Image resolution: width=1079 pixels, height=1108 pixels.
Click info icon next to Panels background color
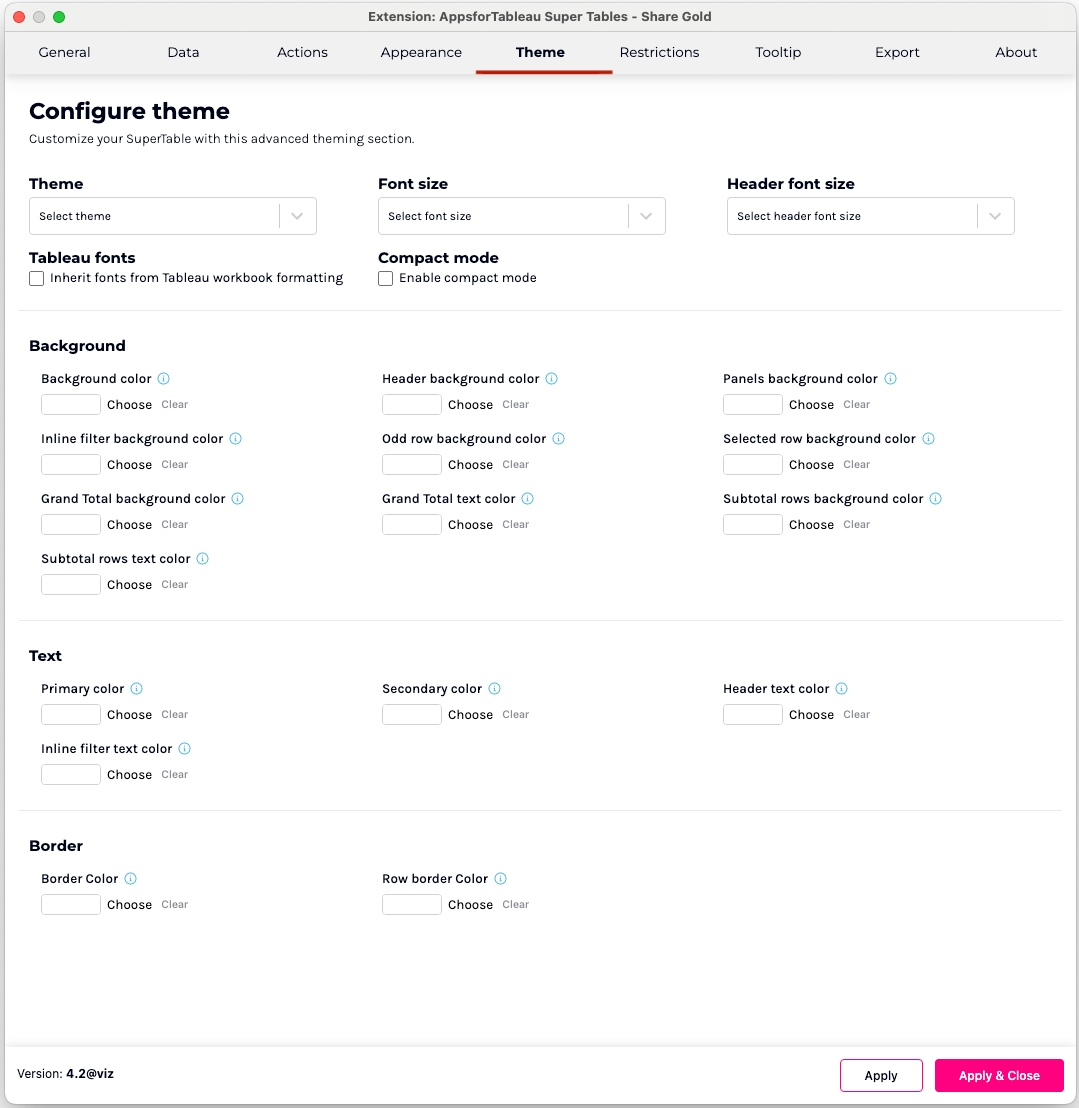click(x=891, y=379)
